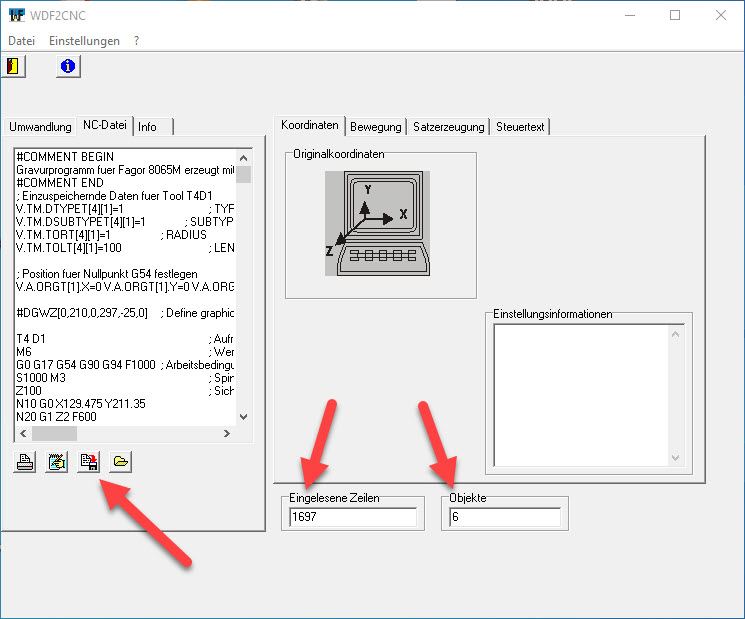Click the 'T4 D1' line
The image size is (745, 619).
(x=125, y=339)
